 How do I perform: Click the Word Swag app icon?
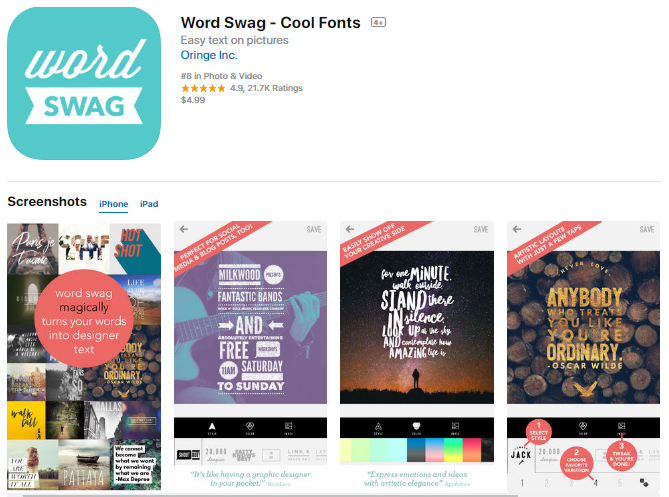[84, 83]
